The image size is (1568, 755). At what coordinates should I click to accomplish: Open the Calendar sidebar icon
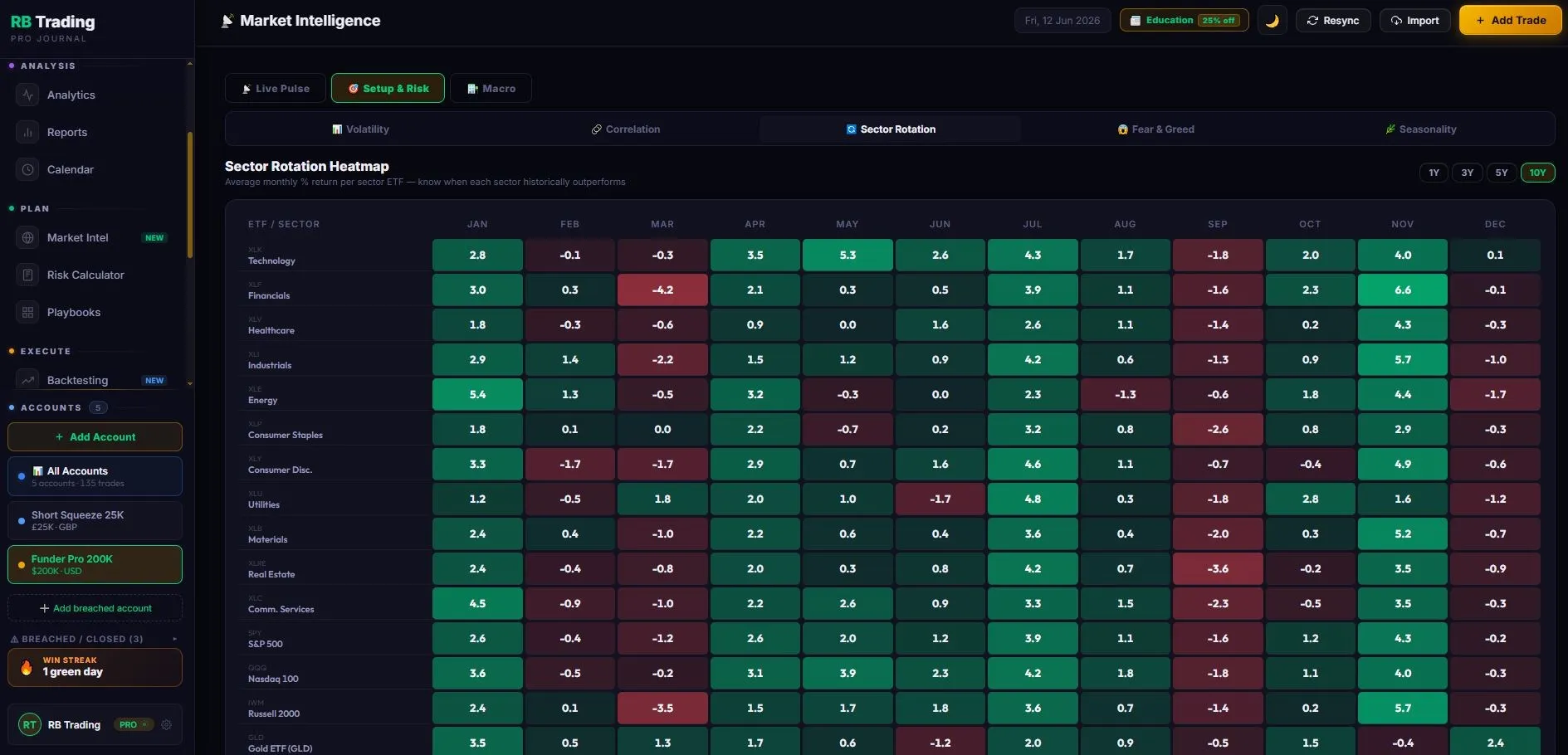click(x=28, y=169)
